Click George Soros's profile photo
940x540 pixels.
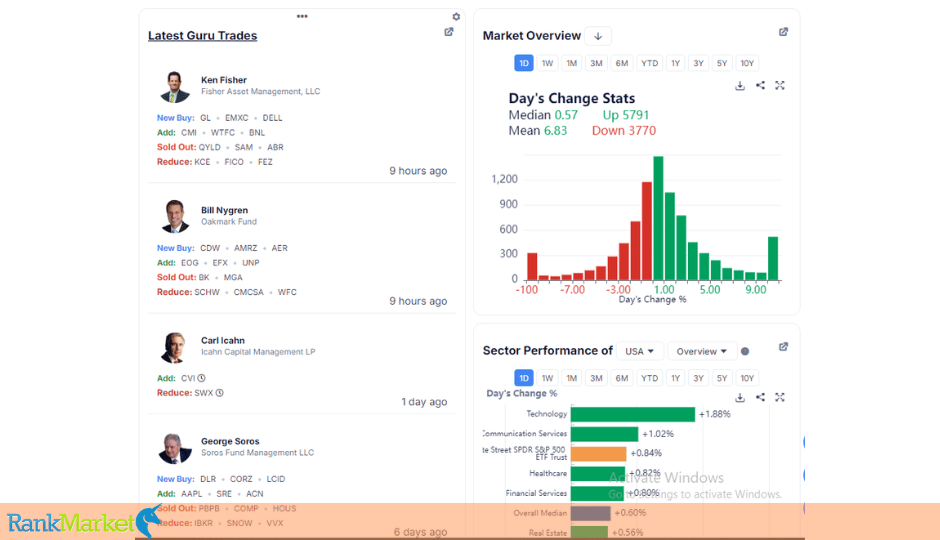(174, 448)
